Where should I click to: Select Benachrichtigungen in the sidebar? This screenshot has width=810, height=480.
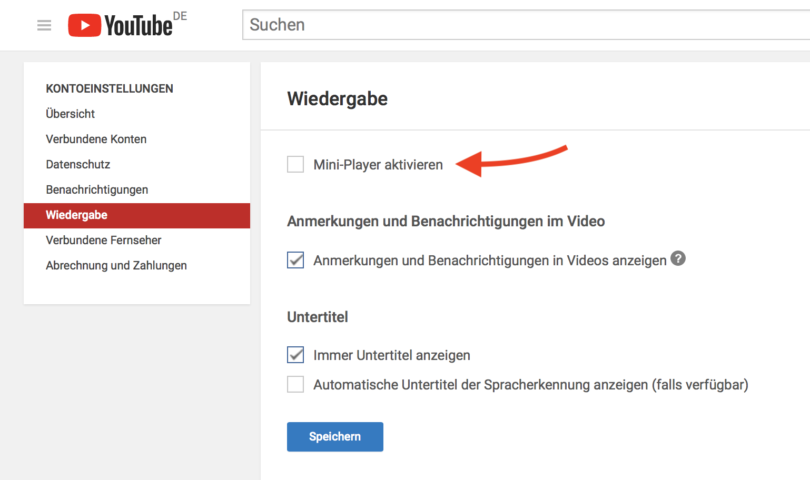pos(97,189)
